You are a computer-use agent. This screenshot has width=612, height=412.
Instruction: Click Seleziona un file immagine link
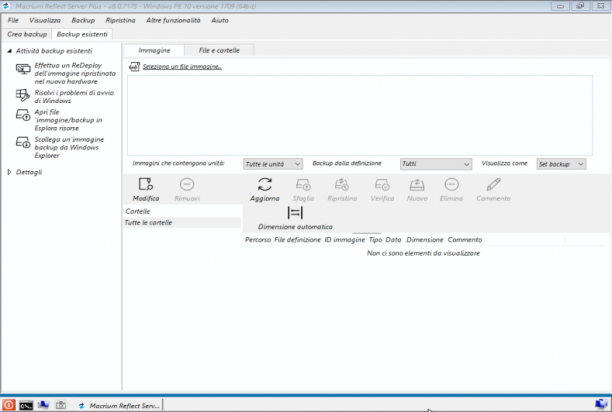(x=182, y=67)
